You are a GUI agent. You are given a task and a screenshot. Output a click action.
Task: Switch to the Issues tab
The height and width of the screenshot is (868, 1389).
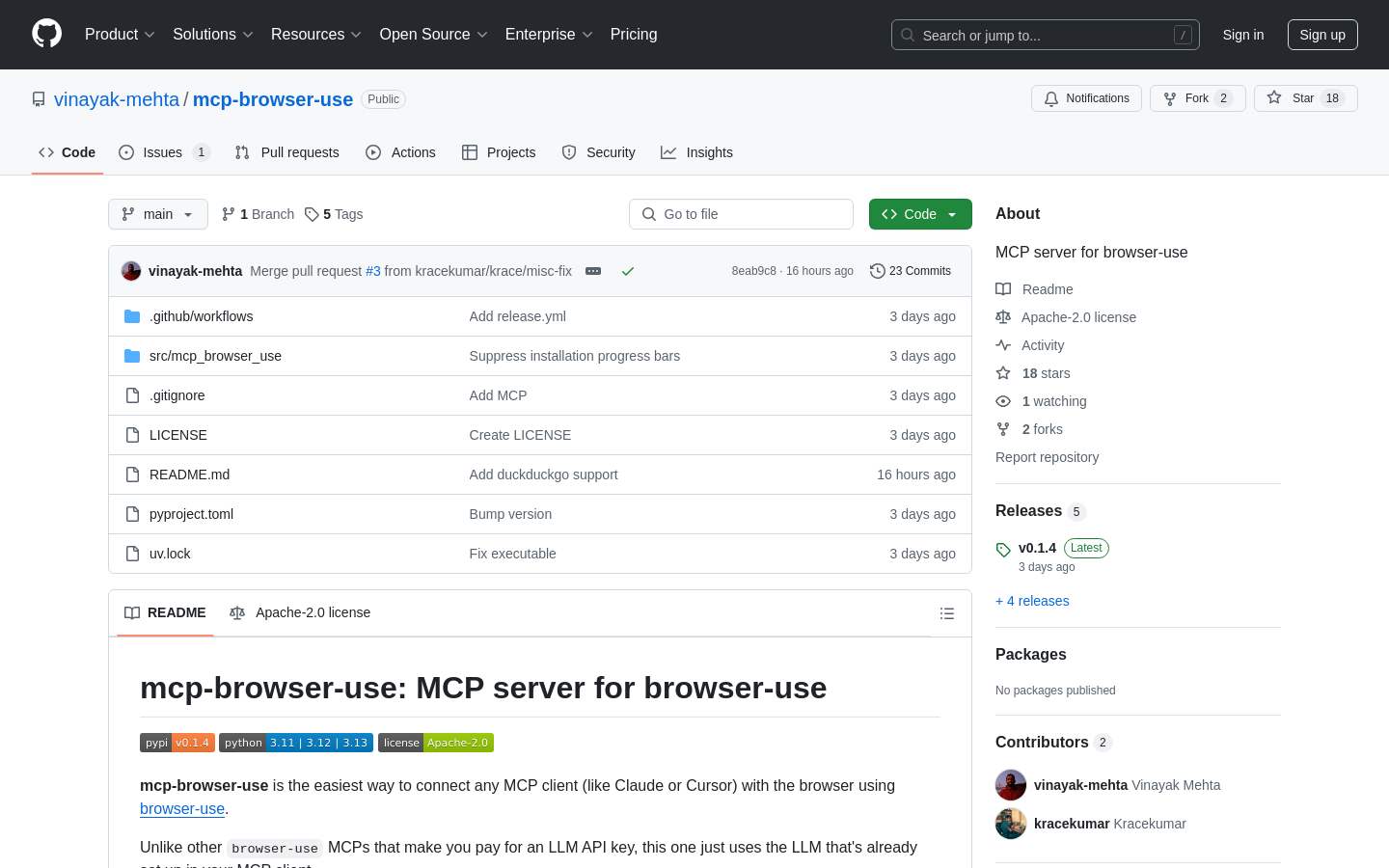(x=164, y=152)
